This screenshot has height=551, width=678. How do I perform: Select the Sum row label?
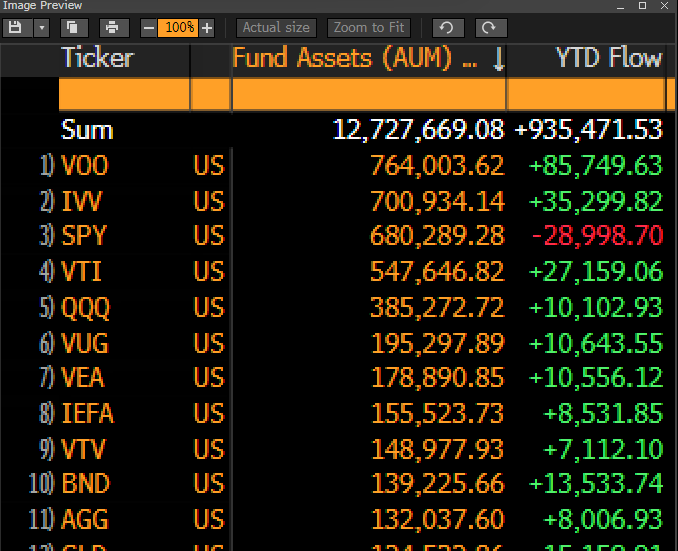87,130
